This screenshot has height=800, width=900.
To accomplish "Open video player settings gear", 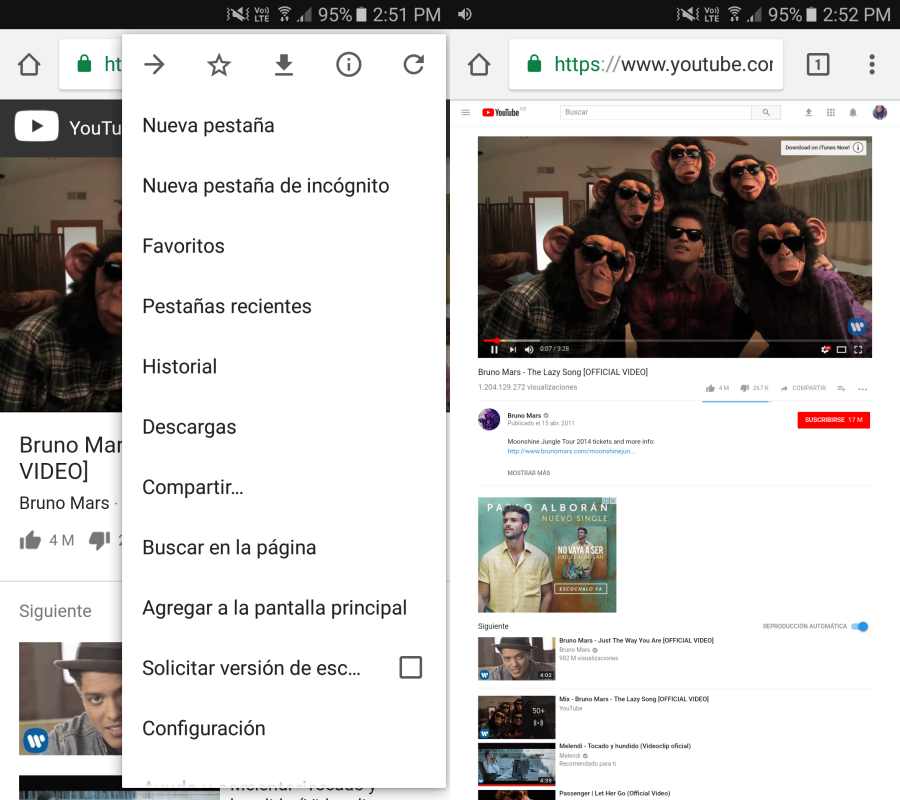I will coord(825,349).
